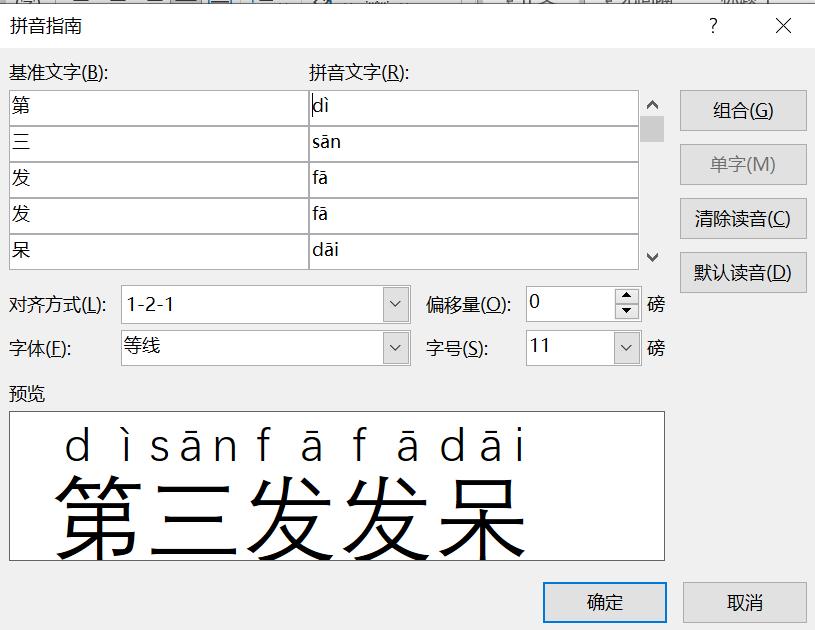Open the 字号 size dropdown
The height and width of the screenshot is (630, 815).
(x=625, y=348)
